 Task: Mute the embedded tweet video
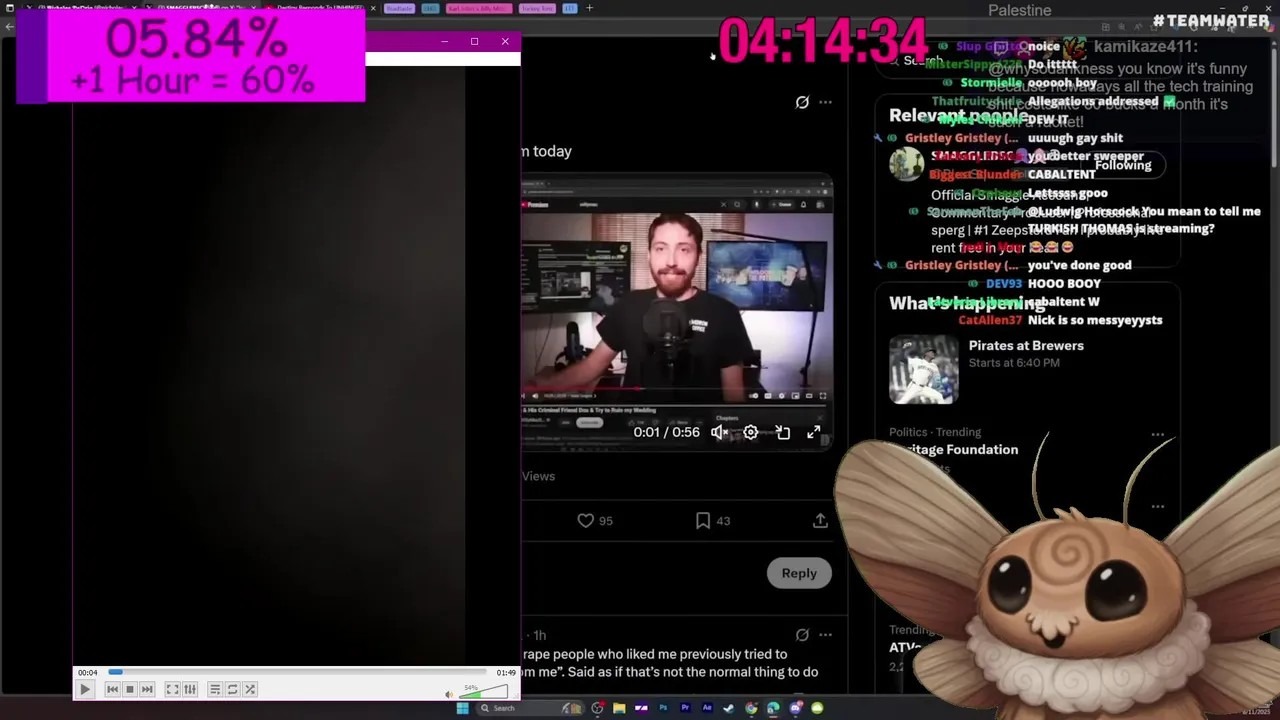719,432
